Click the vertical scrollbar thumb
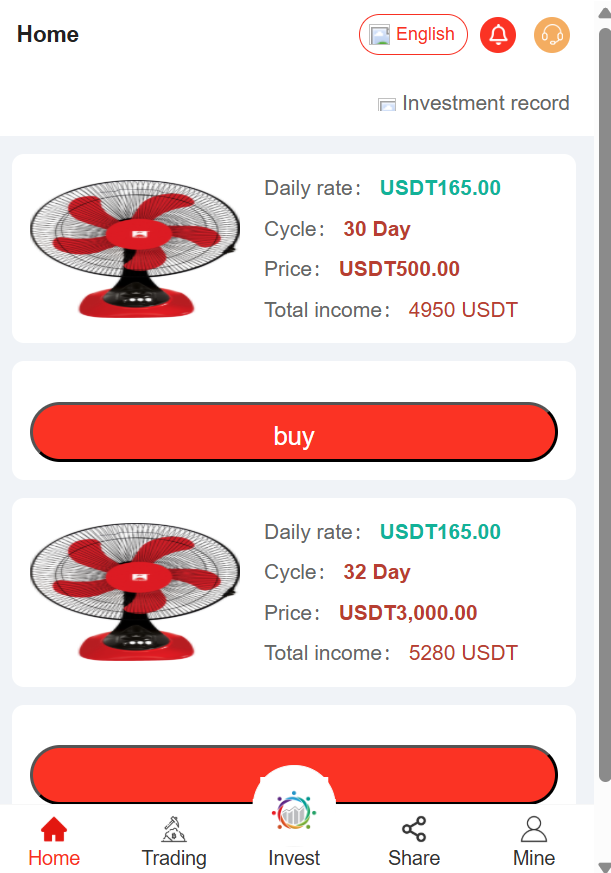 (x=603, y=400)
